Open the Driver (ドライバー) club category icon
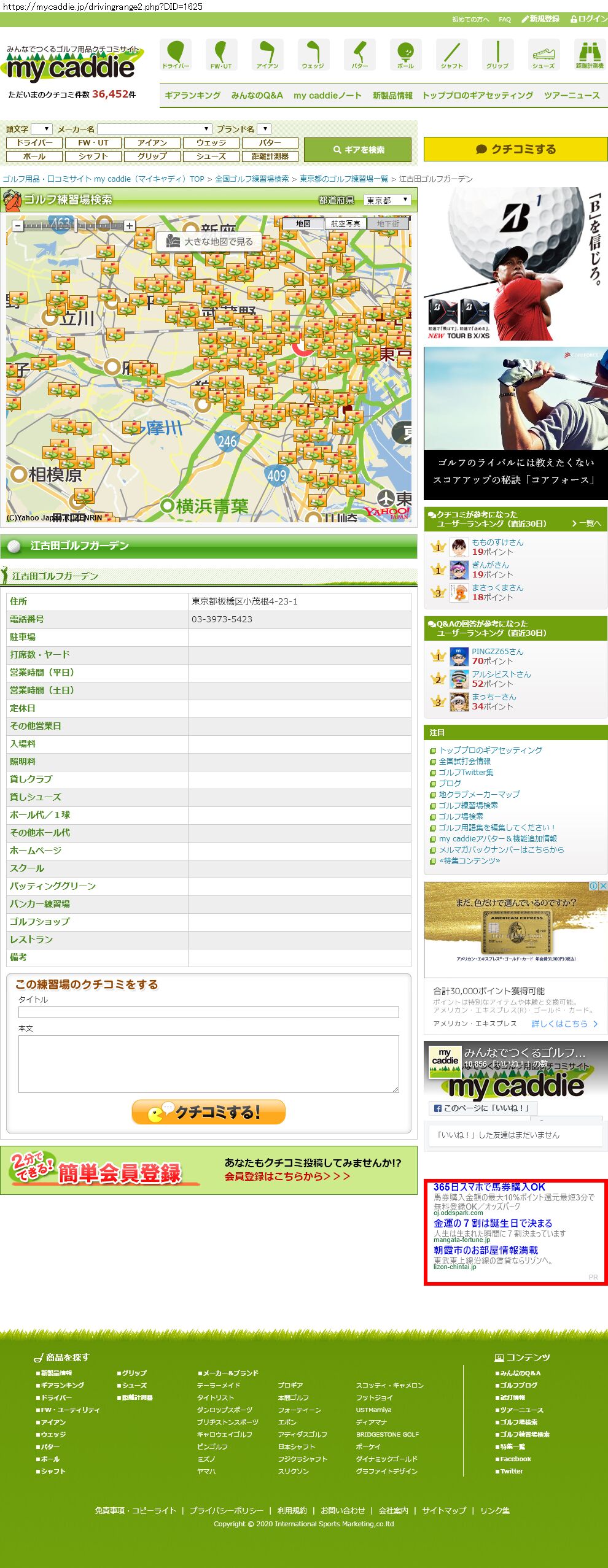 point(176,55)
